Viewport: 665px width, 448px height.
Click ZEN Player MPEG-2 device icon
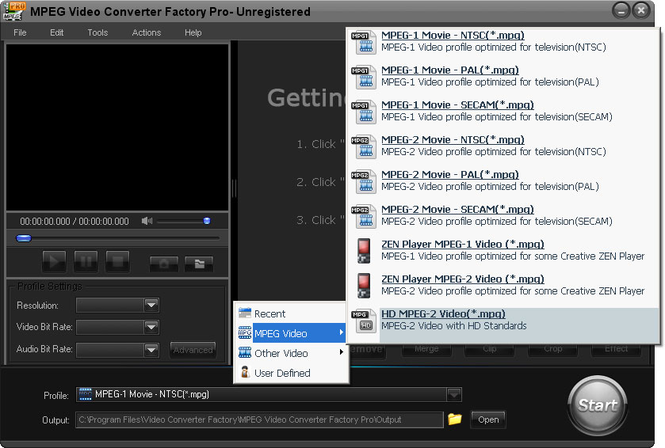point(364,286)
